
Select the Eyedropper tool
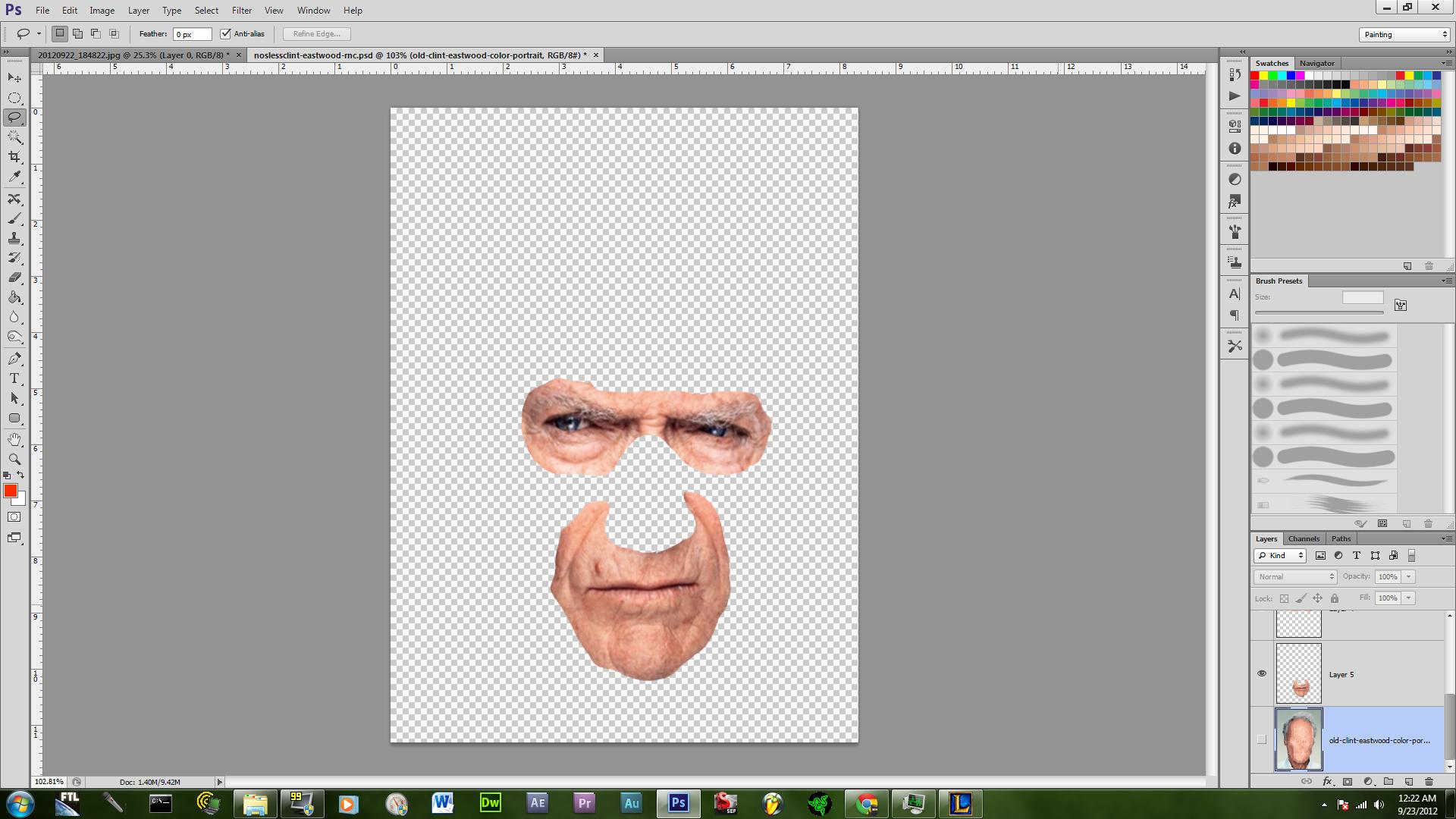pos(14,177)
